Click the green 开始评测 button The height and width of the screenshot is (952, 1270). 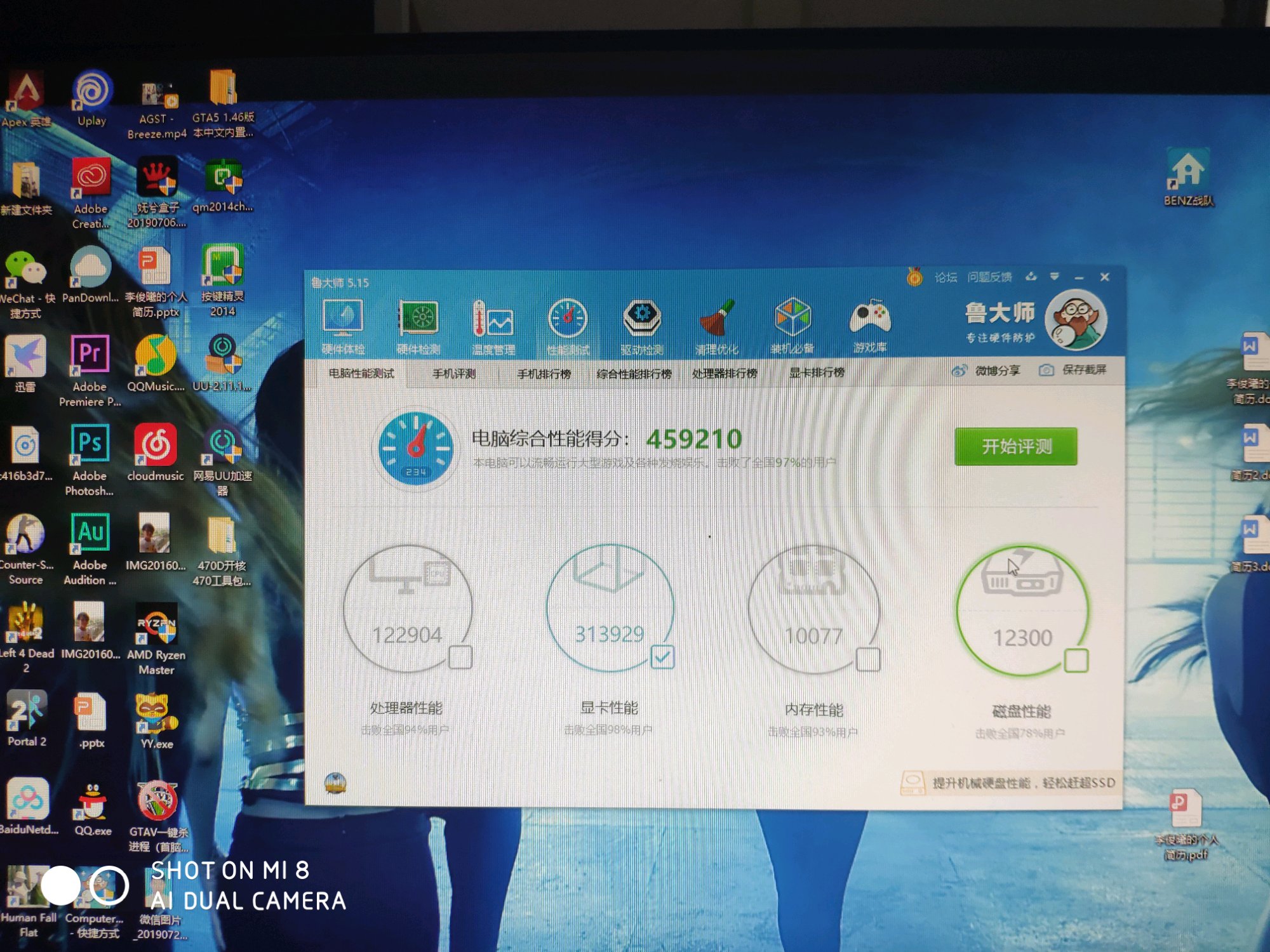1016,446
